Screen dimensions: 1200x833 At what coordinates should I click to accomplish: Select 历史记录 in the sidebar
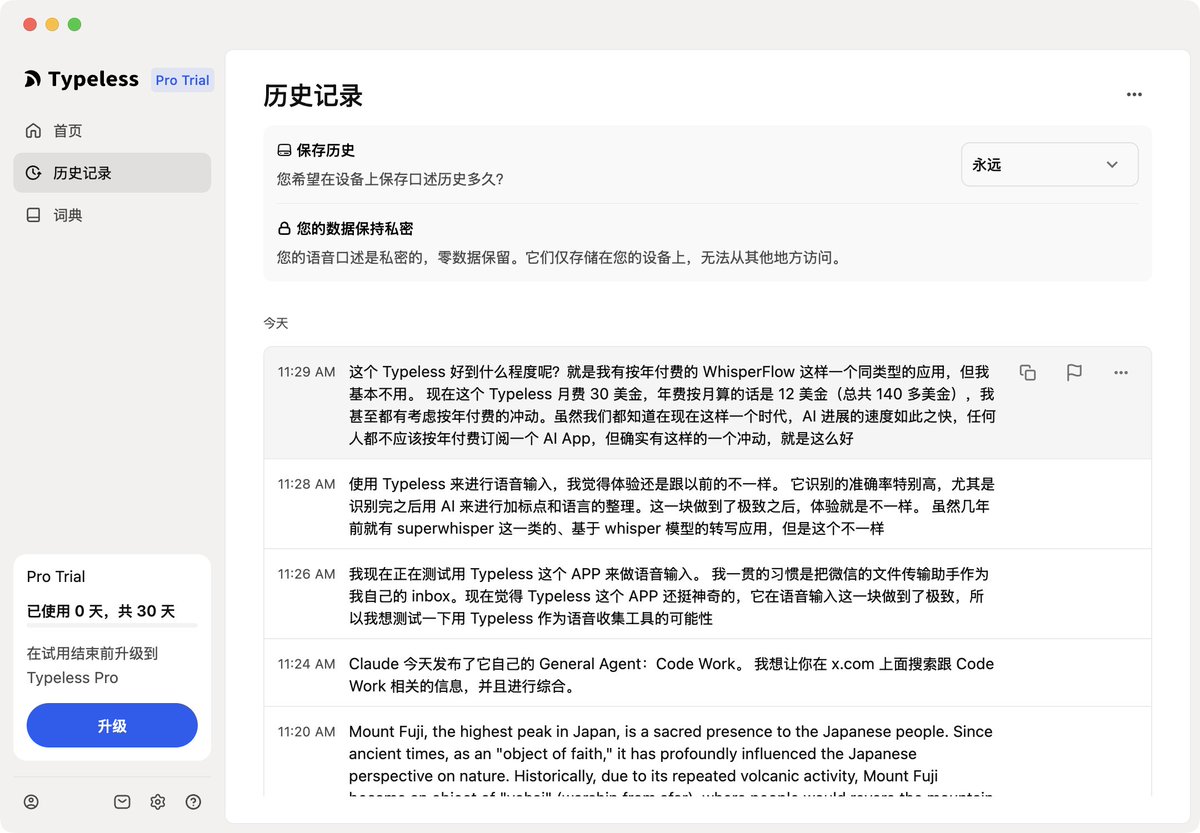point(112,173)
